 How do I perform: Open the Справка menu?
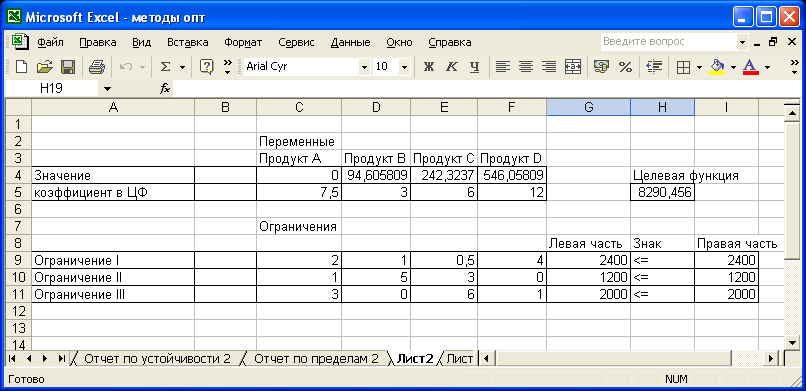[x=450, y=42]
